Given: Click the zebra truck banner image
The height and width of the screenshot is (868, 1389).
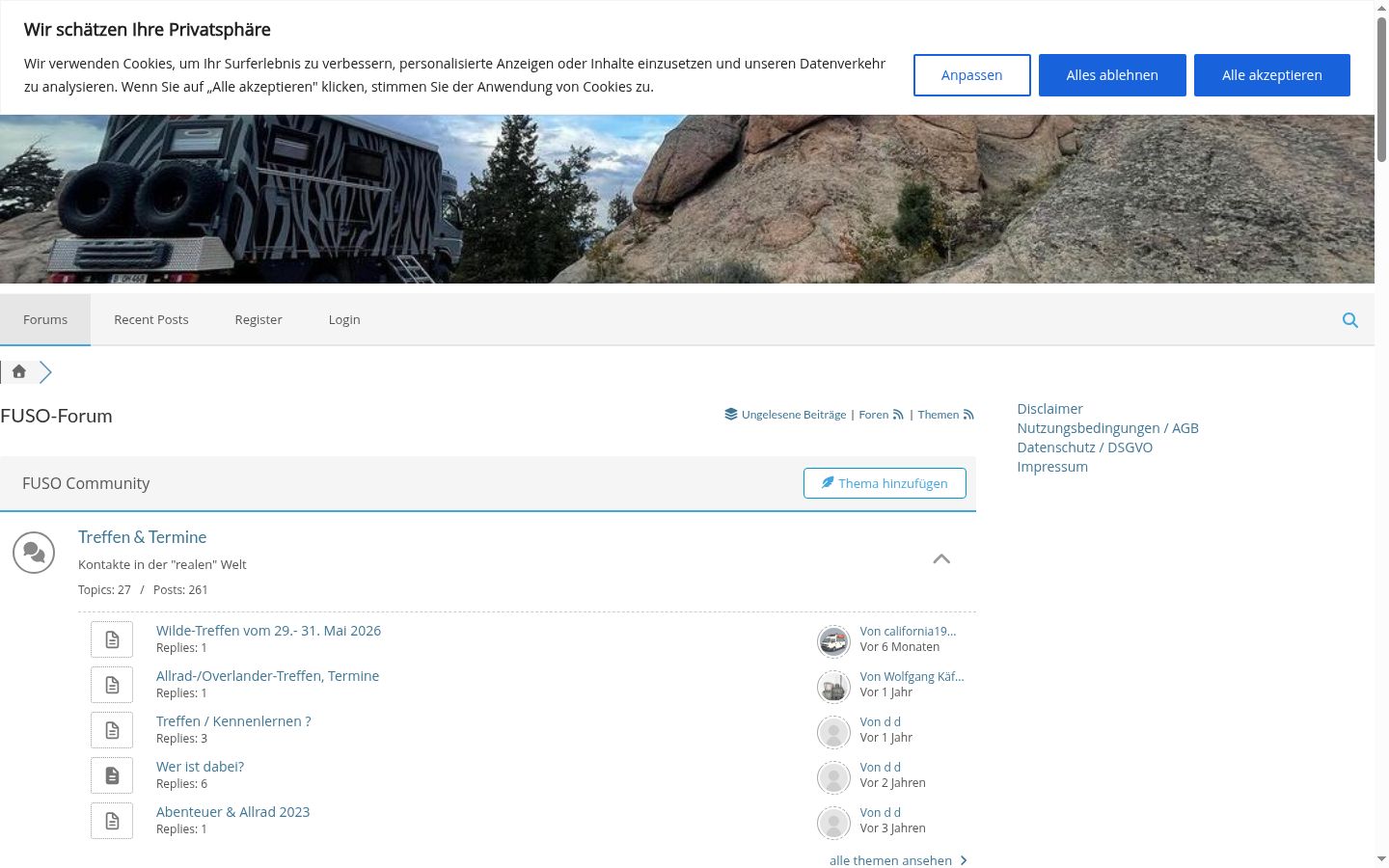Looking at the screenshot, I should (687, 200).
